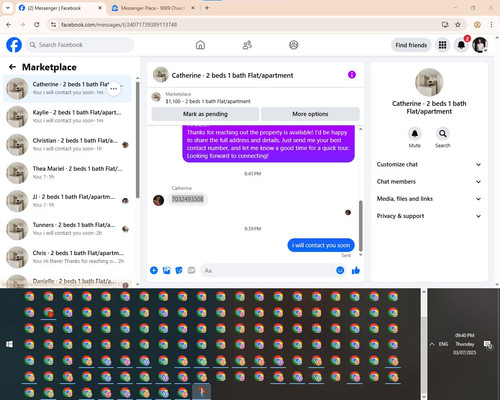Image resolution: width=500 pixels, height=400 pixels.
Task: Click the Find friends button
Action: pyautogui.click(x=411, y=45)
